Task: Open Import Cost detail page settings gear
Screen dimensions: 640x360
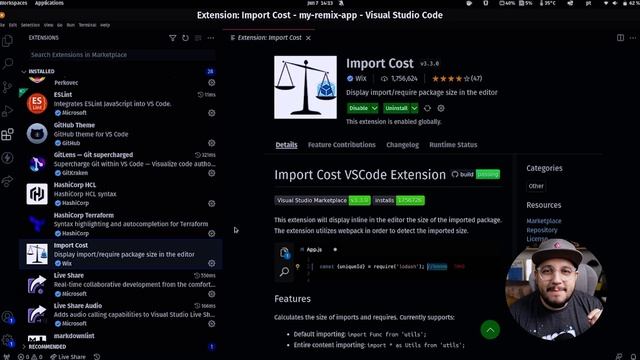Action: click(x=441, y=108)
